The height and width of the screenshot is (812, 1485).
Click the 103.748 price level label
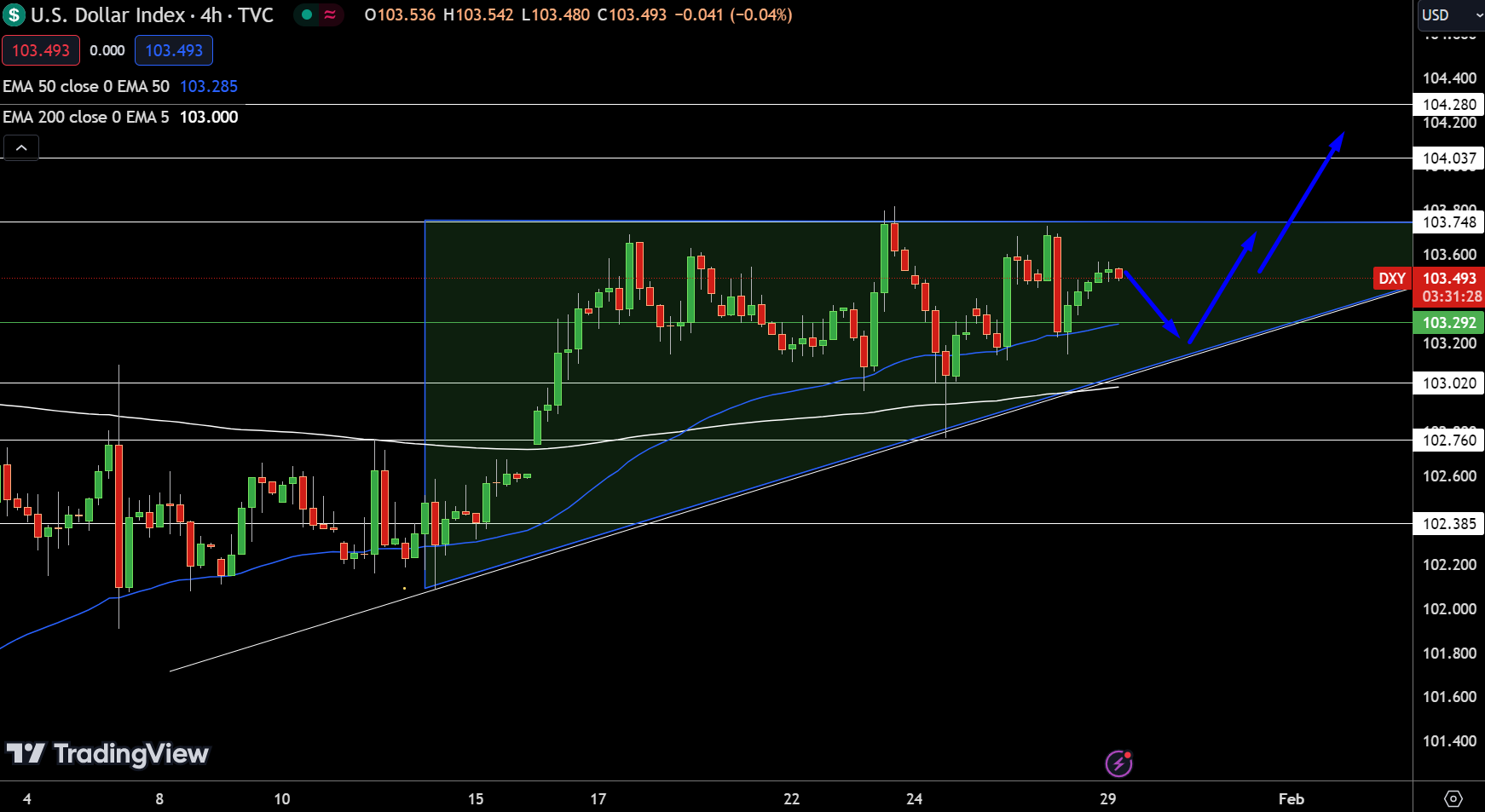pyautogui.click(x=1449, y=222)
